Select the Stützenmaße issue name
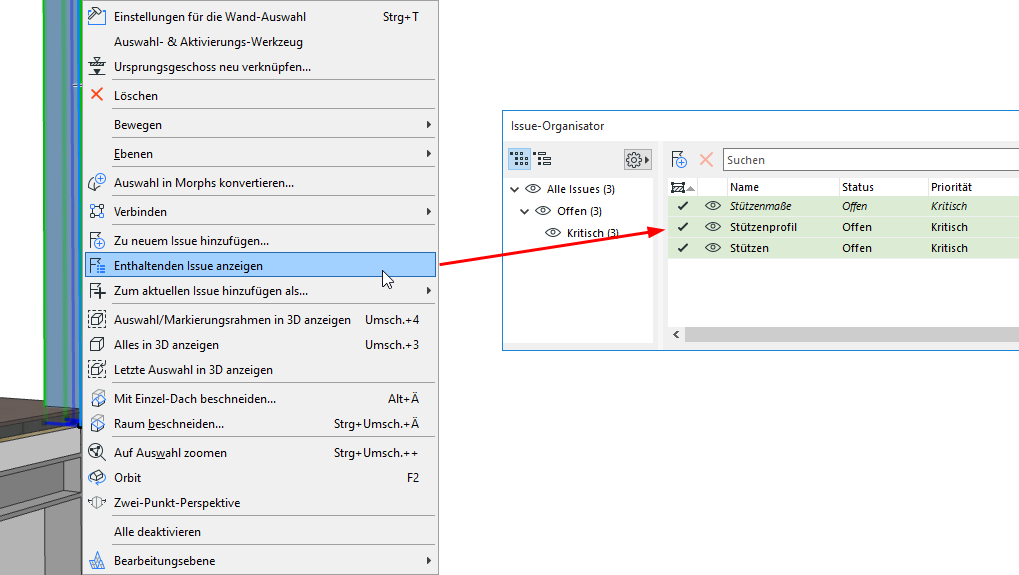The height and width of the screenshot is (575, 1019). (760, 206)
